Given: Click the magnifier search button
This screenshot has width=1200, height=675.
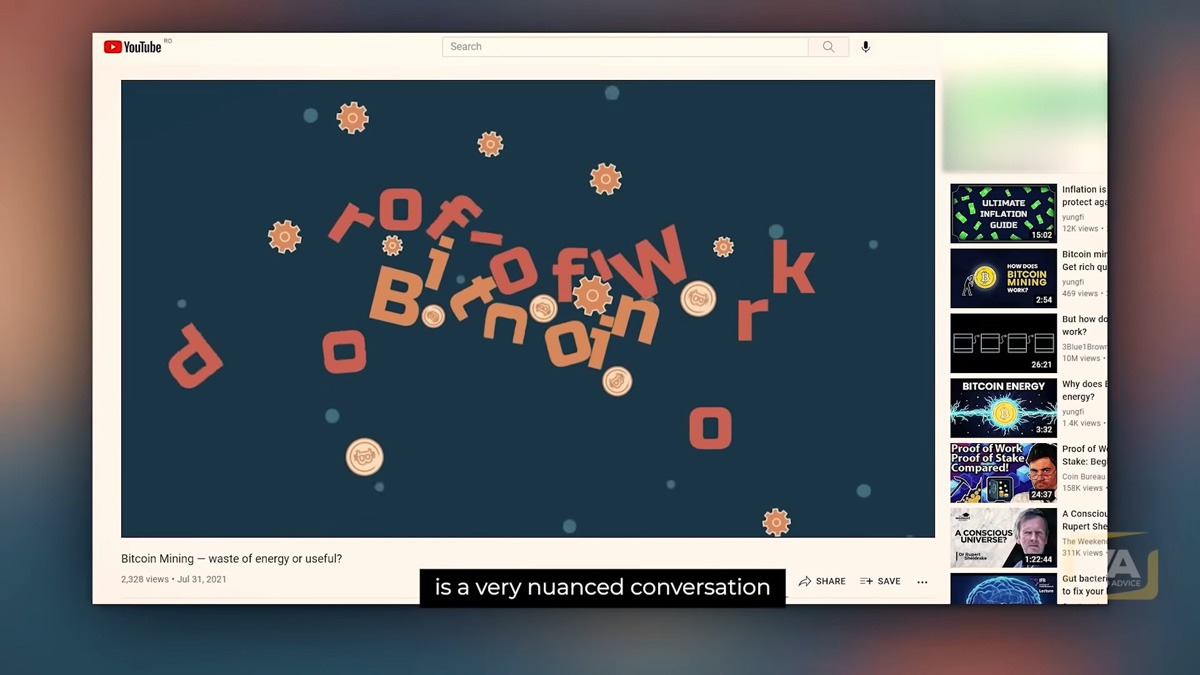Looking at the screenshot, I should tap(828, 47).
